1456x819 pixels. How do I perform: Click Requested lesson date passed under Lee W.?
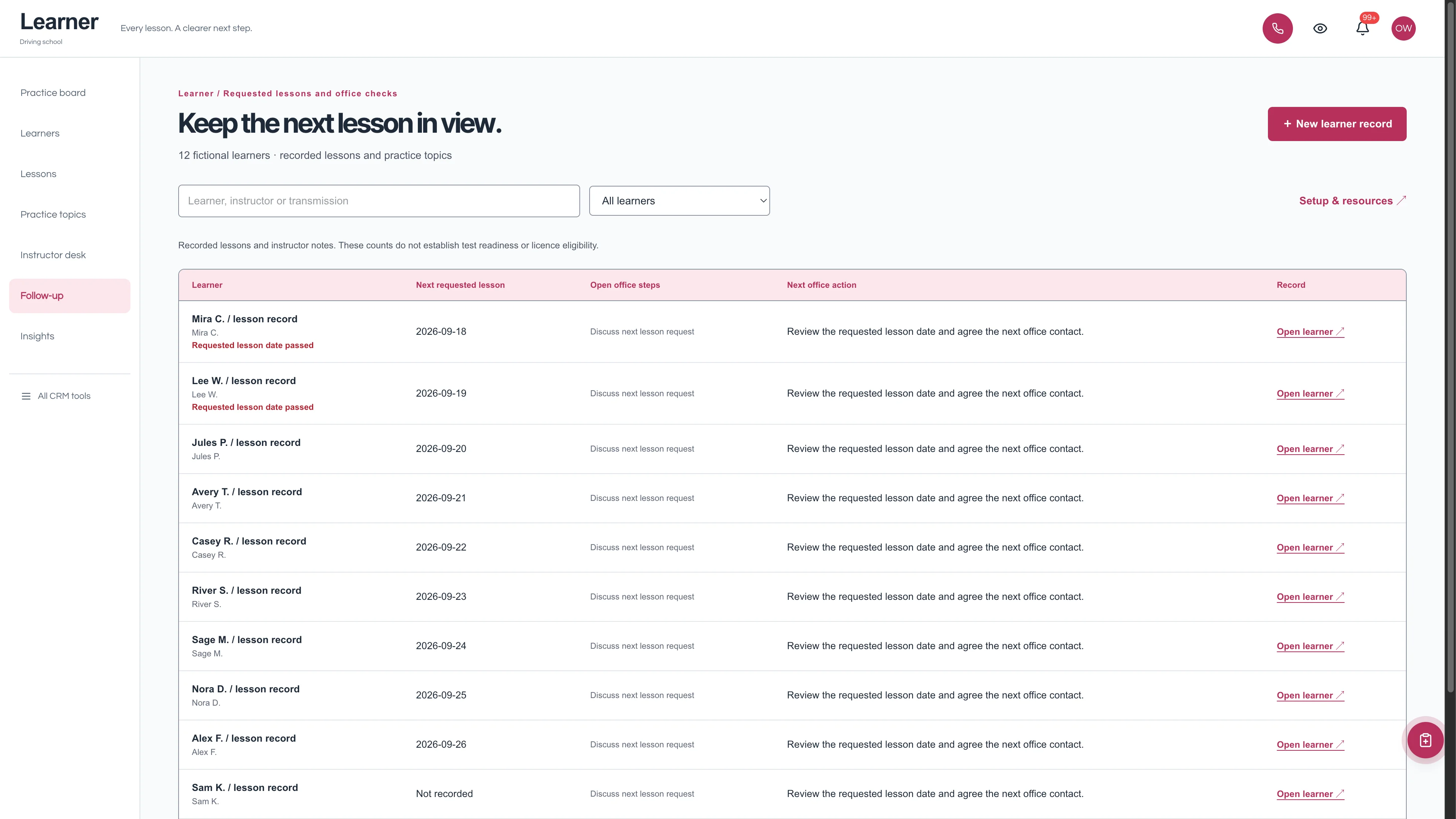(252, 407)
